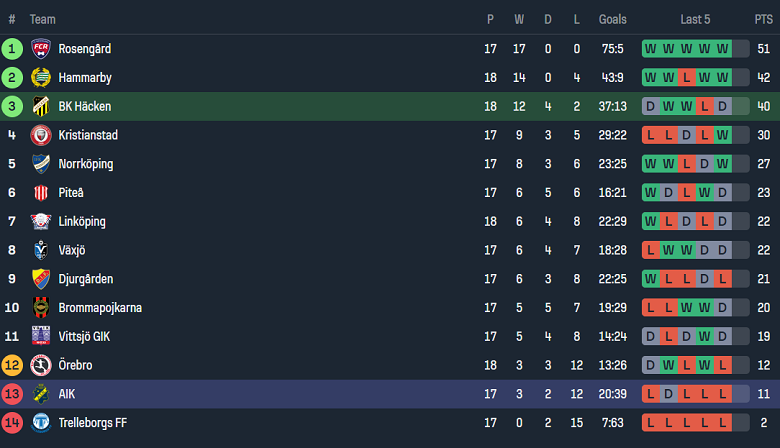
Task: Open the Linköping team page link
Action: pos(82,222)
